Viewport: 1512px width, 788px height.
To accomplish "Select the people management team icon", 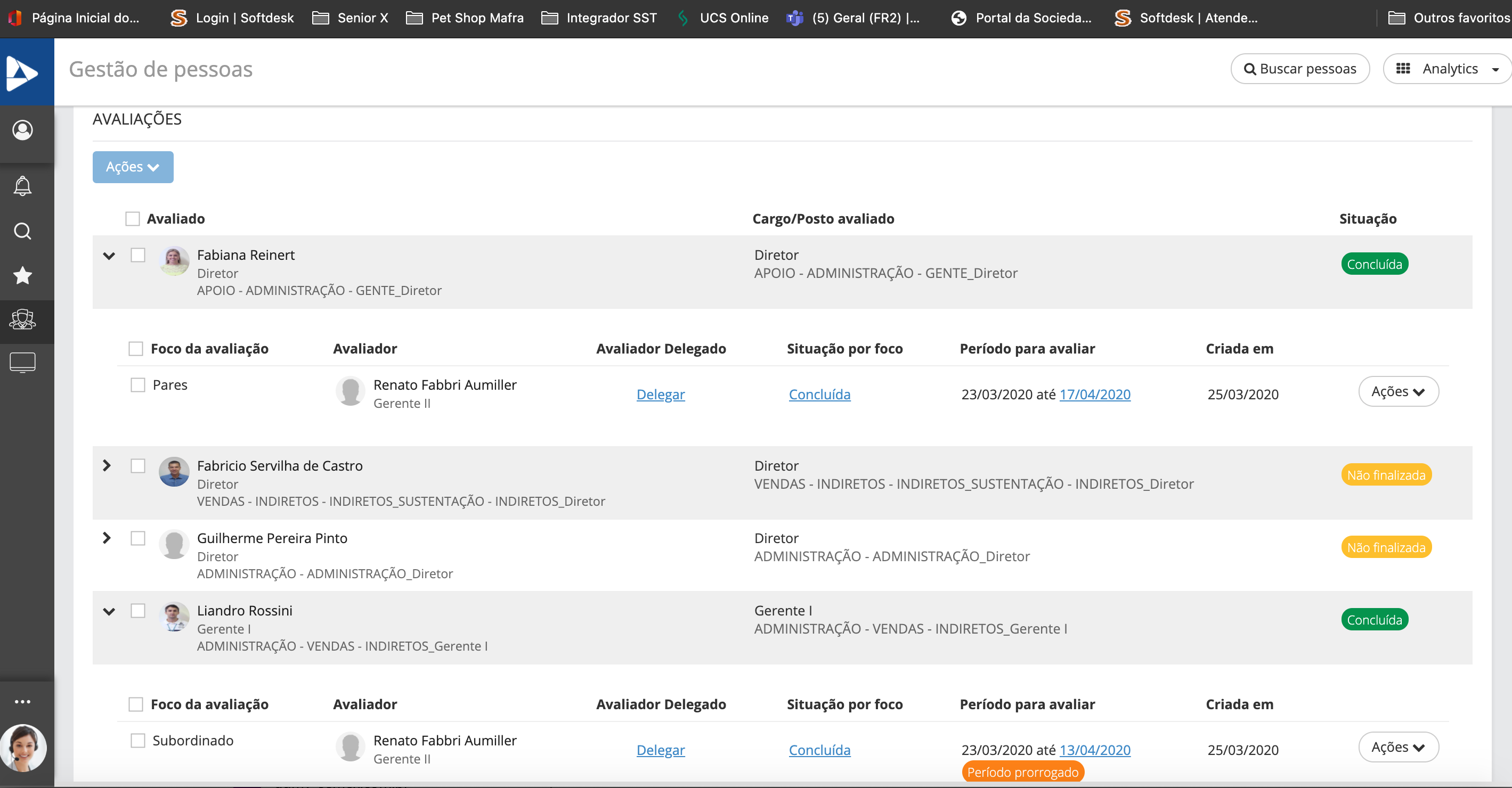I will pos(22,320).
